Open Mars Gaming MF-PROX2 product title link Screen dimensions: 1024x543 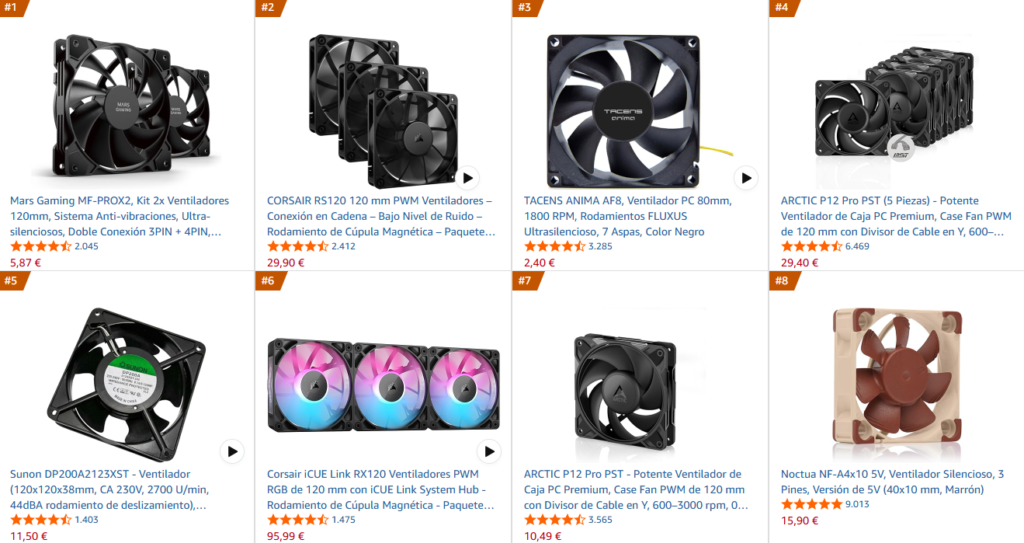(120, 216)
